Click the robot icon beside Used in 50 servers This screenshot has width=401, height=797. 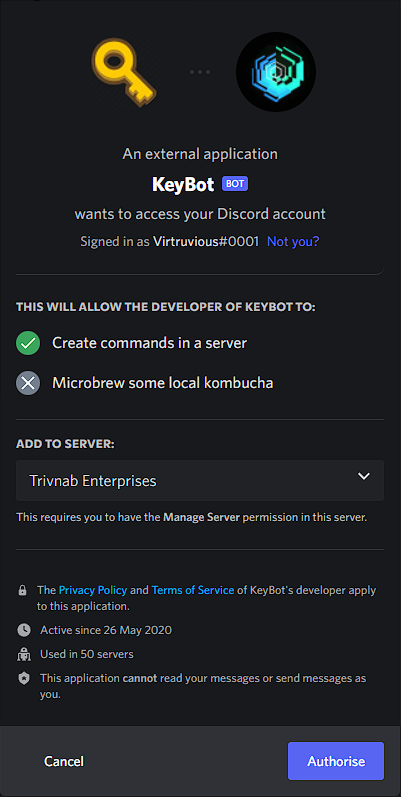pos(23,655)
